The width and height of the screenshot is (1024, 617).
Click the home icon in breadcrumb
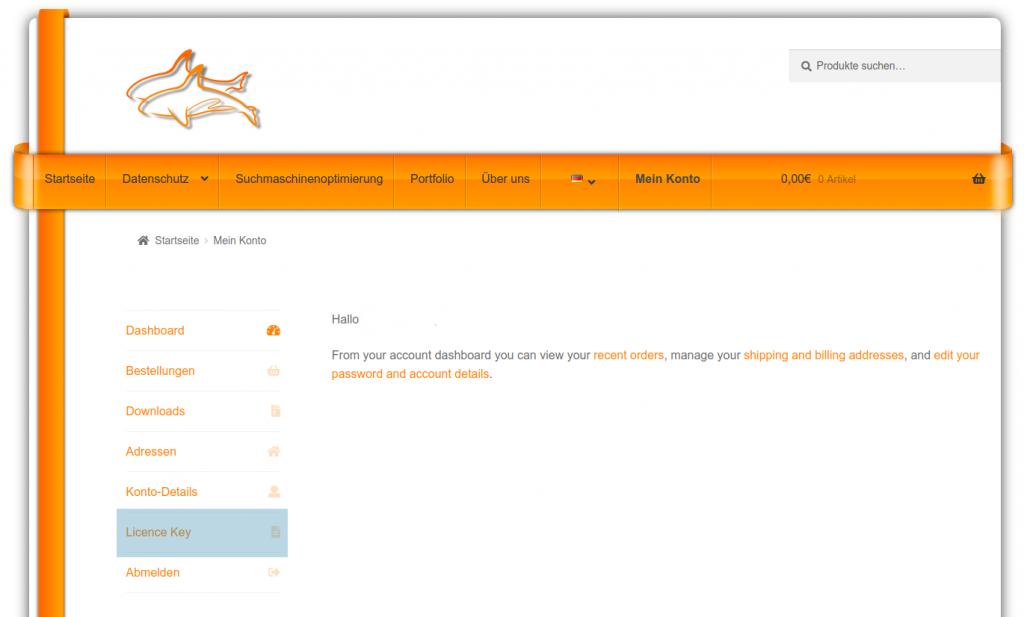(x=143, y=241)
